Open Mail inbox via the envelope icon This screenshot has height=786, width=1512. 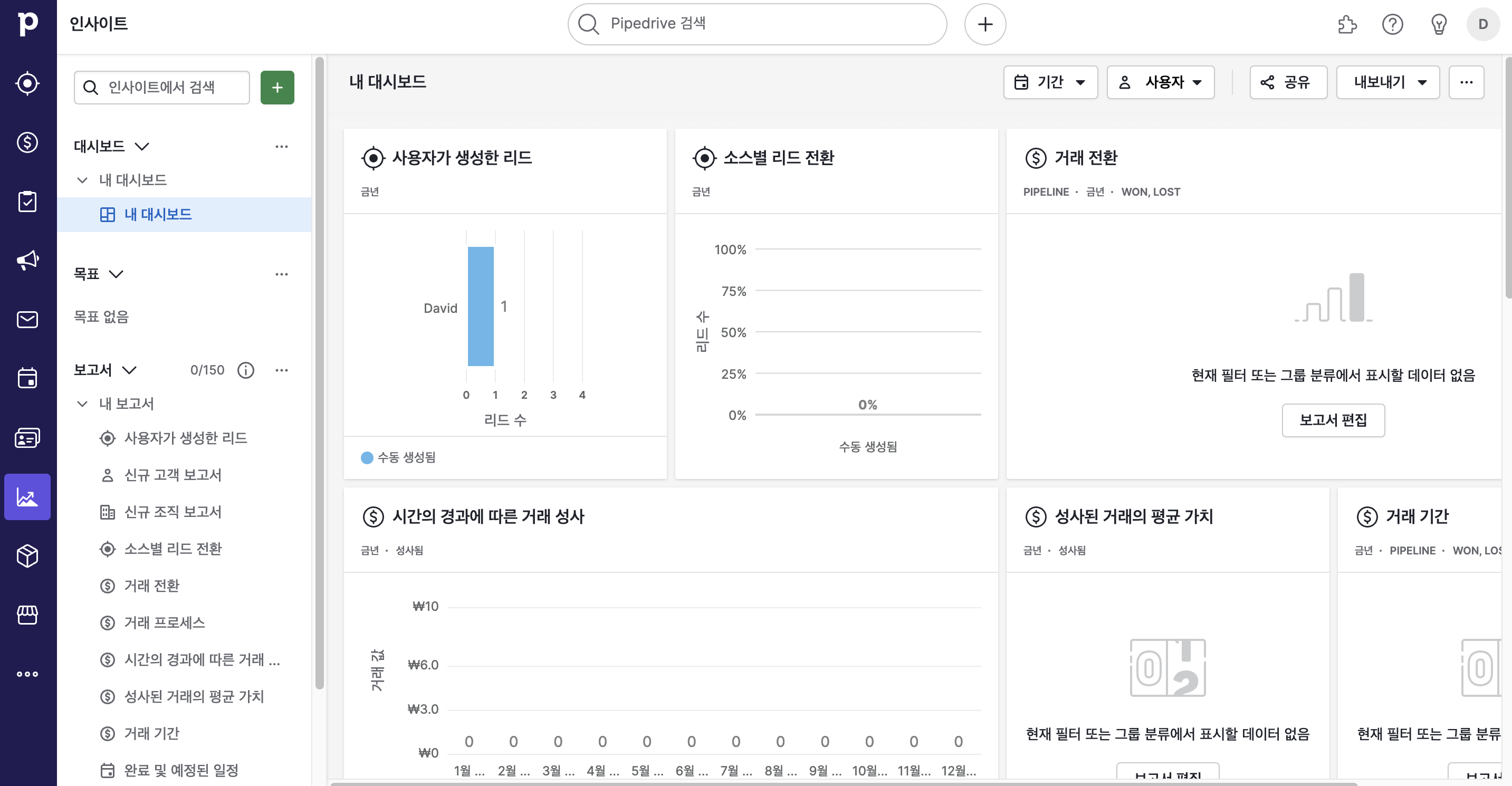[27, 319]
